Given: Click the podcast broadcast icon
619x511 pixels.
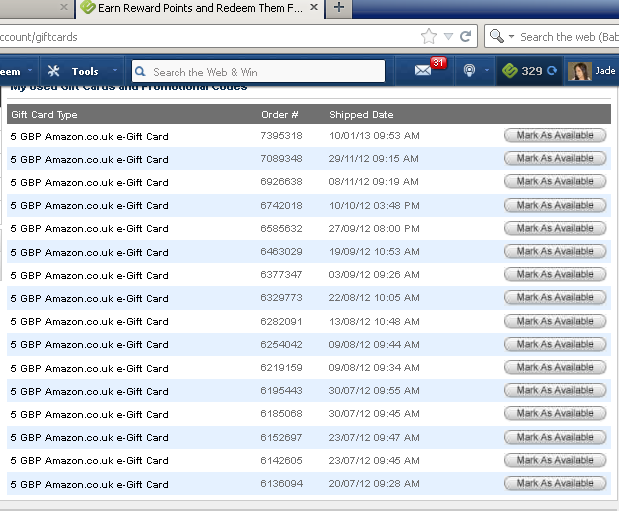Looking at the screenshot, I should [x=469, y=71].
